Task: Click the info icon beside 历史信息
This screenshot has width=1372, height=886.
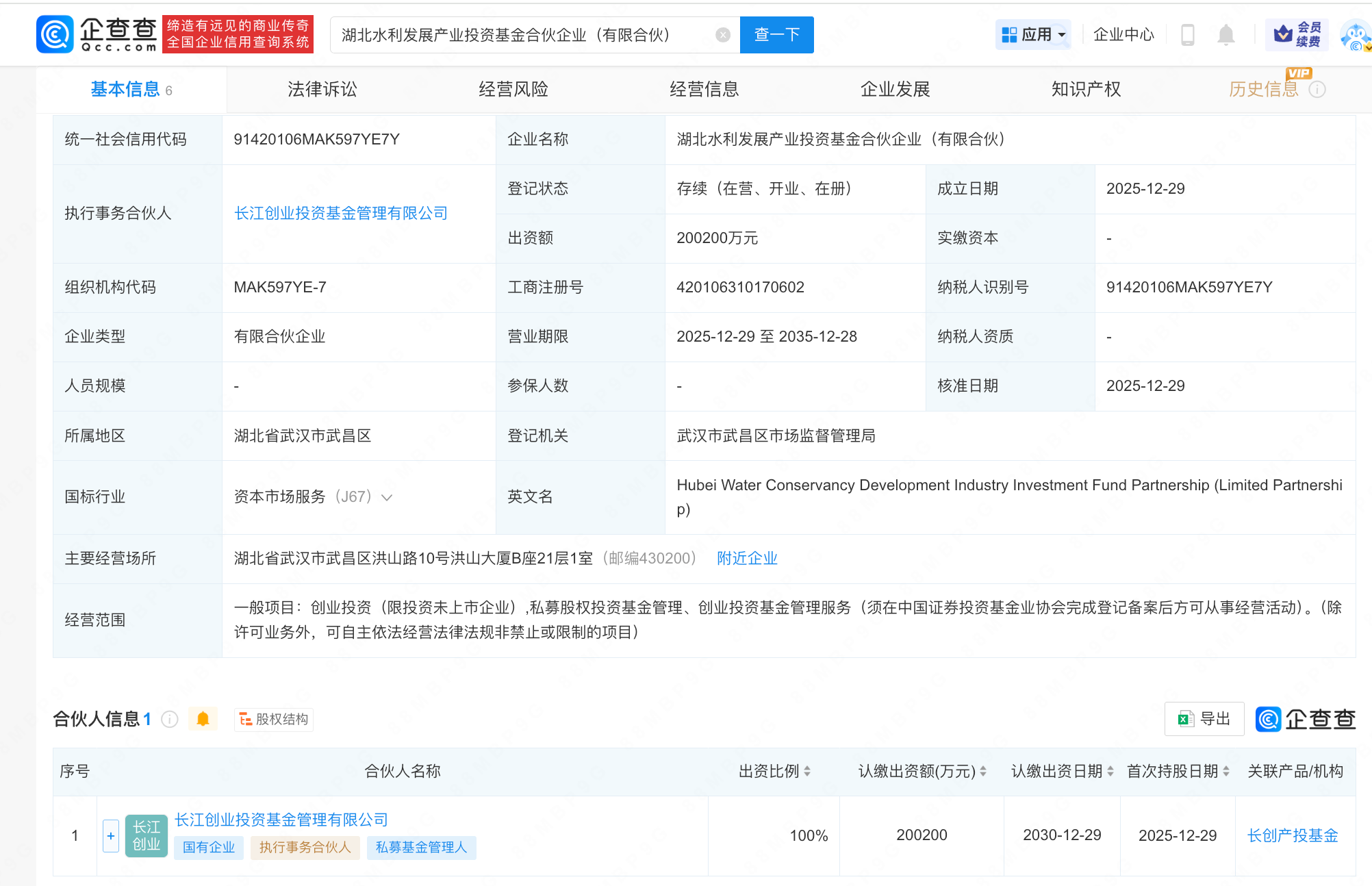Action: click(x=1317, y=90)
